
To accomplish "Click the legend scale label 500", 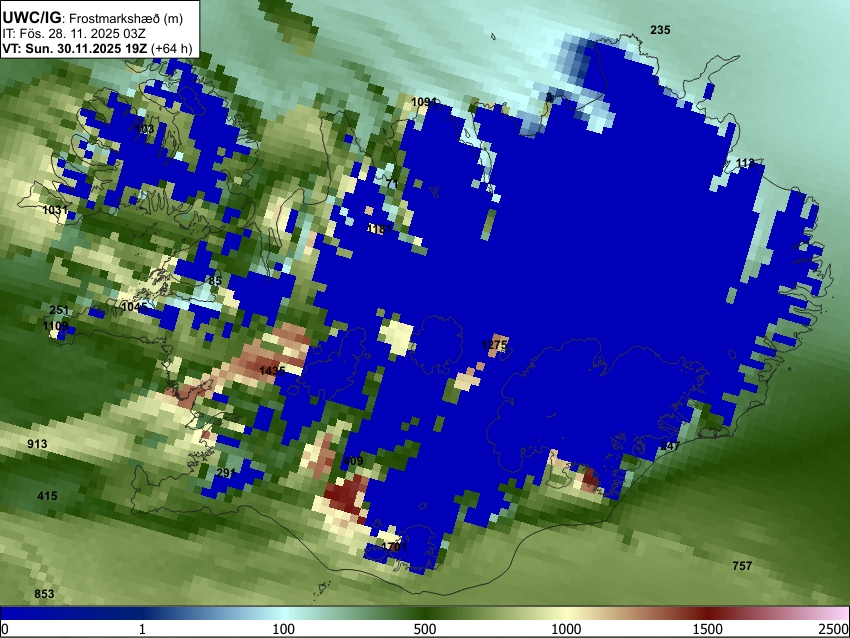I will (x=424, y=629).
